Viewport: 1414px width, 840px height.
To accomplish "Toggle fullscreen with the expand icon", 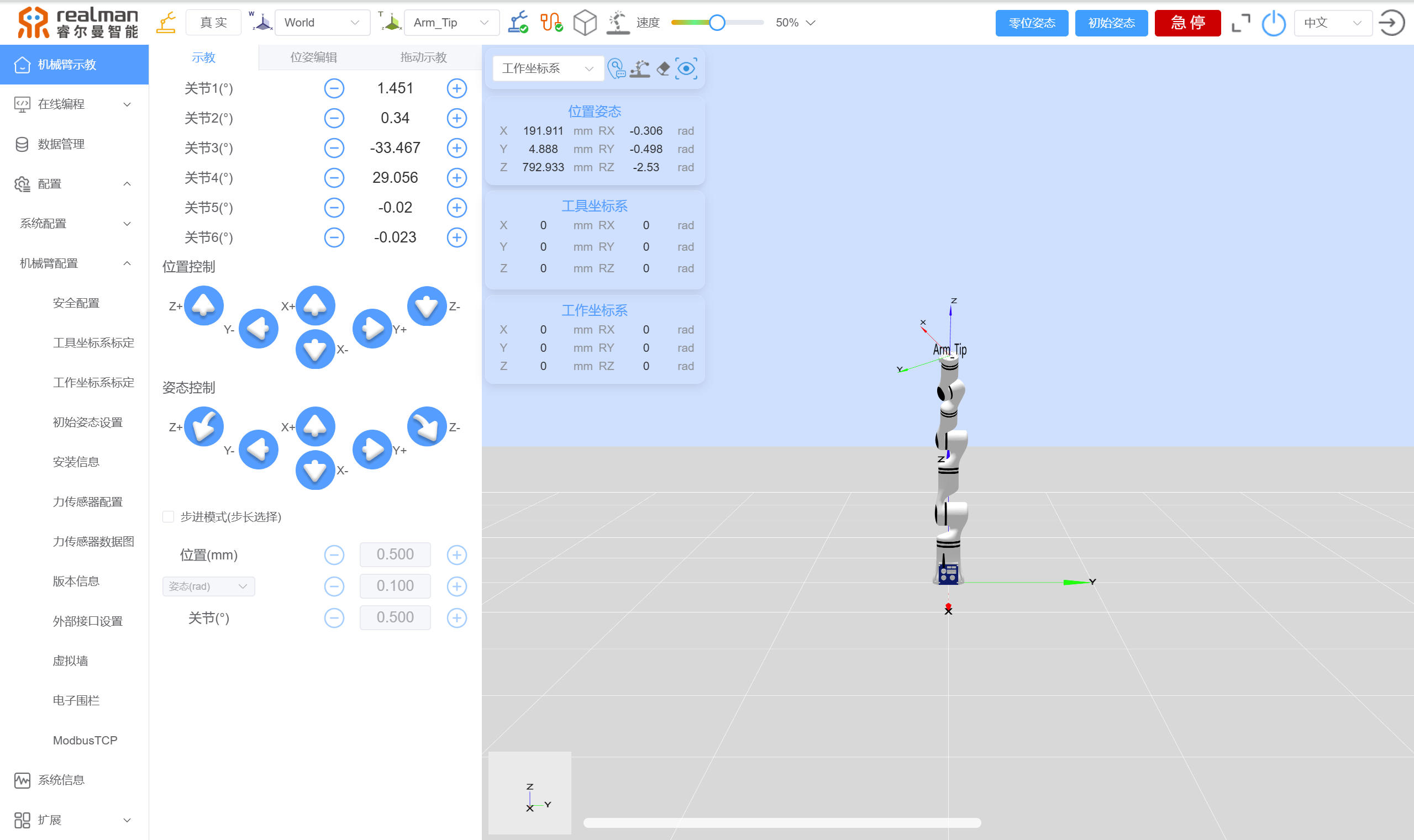I will point(1240,23).
